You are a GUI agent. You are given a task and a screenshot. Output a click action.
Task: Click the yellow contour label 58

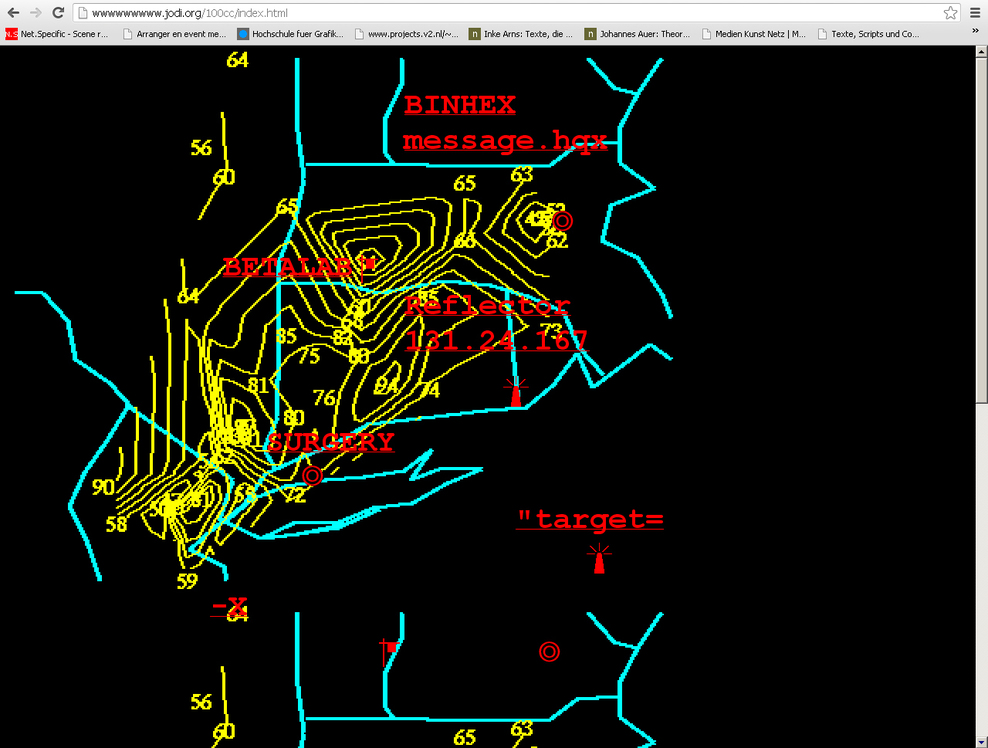tap(117, 524)
